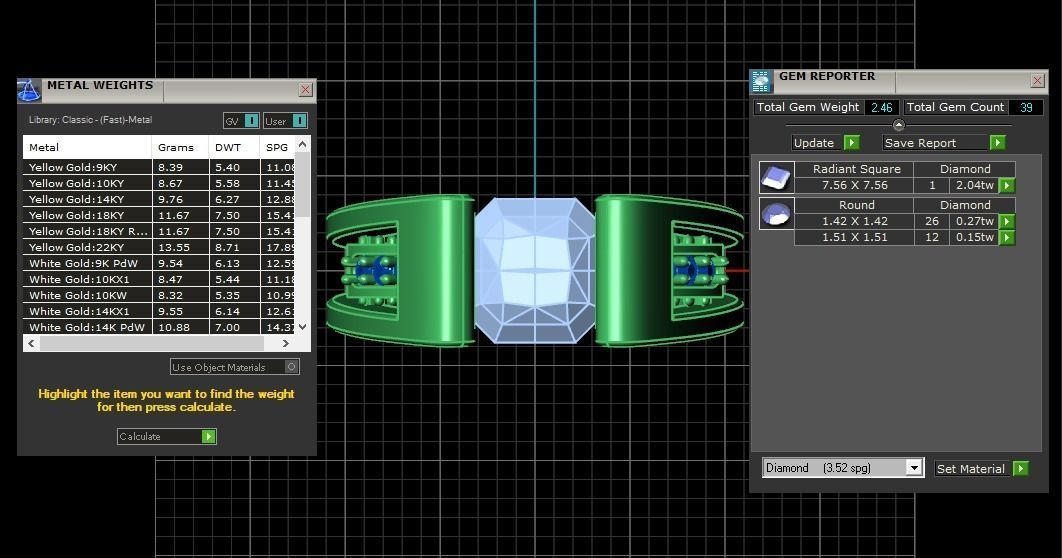
Task: Click the Total Gem Weight value 2.46
Action: [x=882, y=107]
